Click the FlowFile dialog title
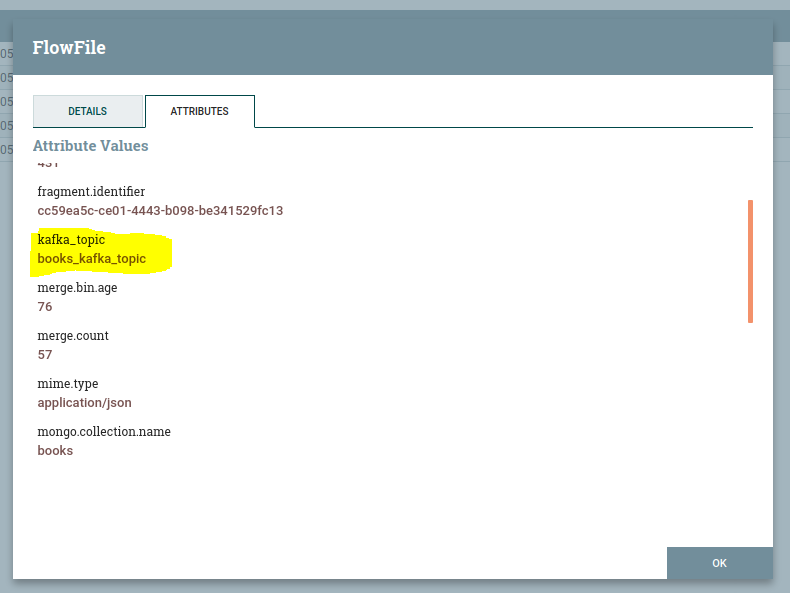The image size is (790, 593). click(69, 48)
